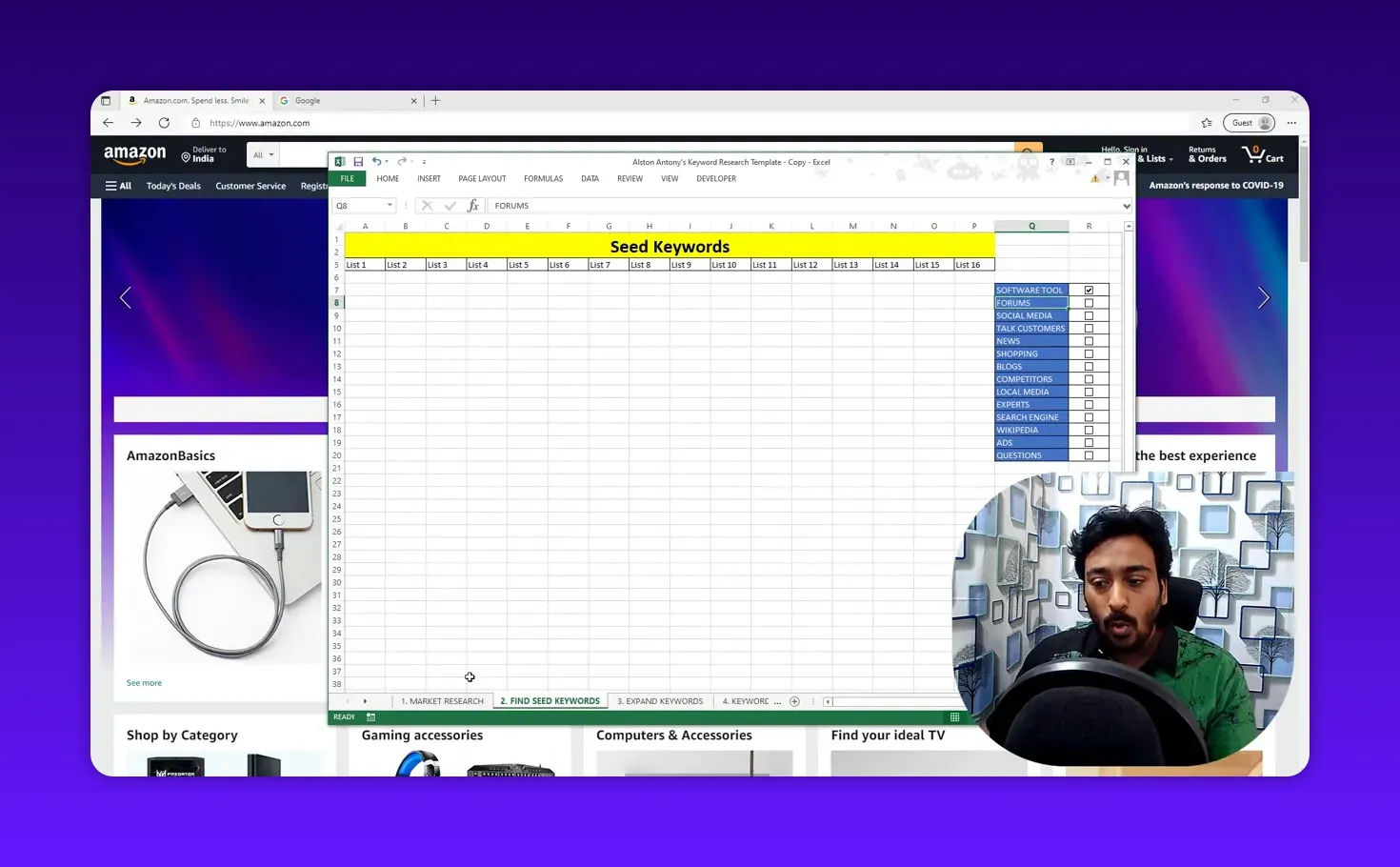Click the Seed Keywords yellow header cell

(670, 246)
